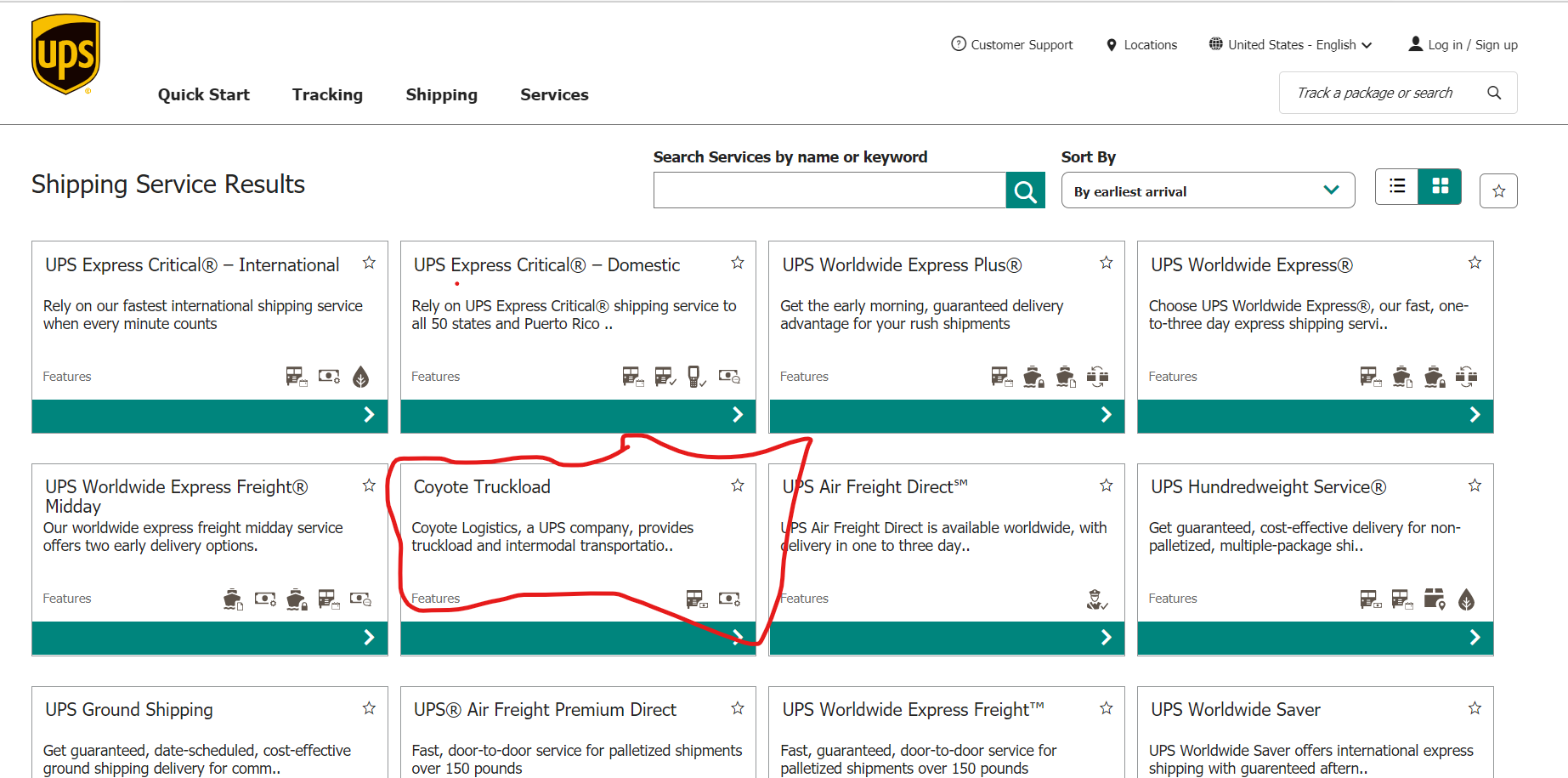Click leaf feature icon on Express Critical International
The height and width of the screenshot is (778, 1568).
click(x=361, y=377)
